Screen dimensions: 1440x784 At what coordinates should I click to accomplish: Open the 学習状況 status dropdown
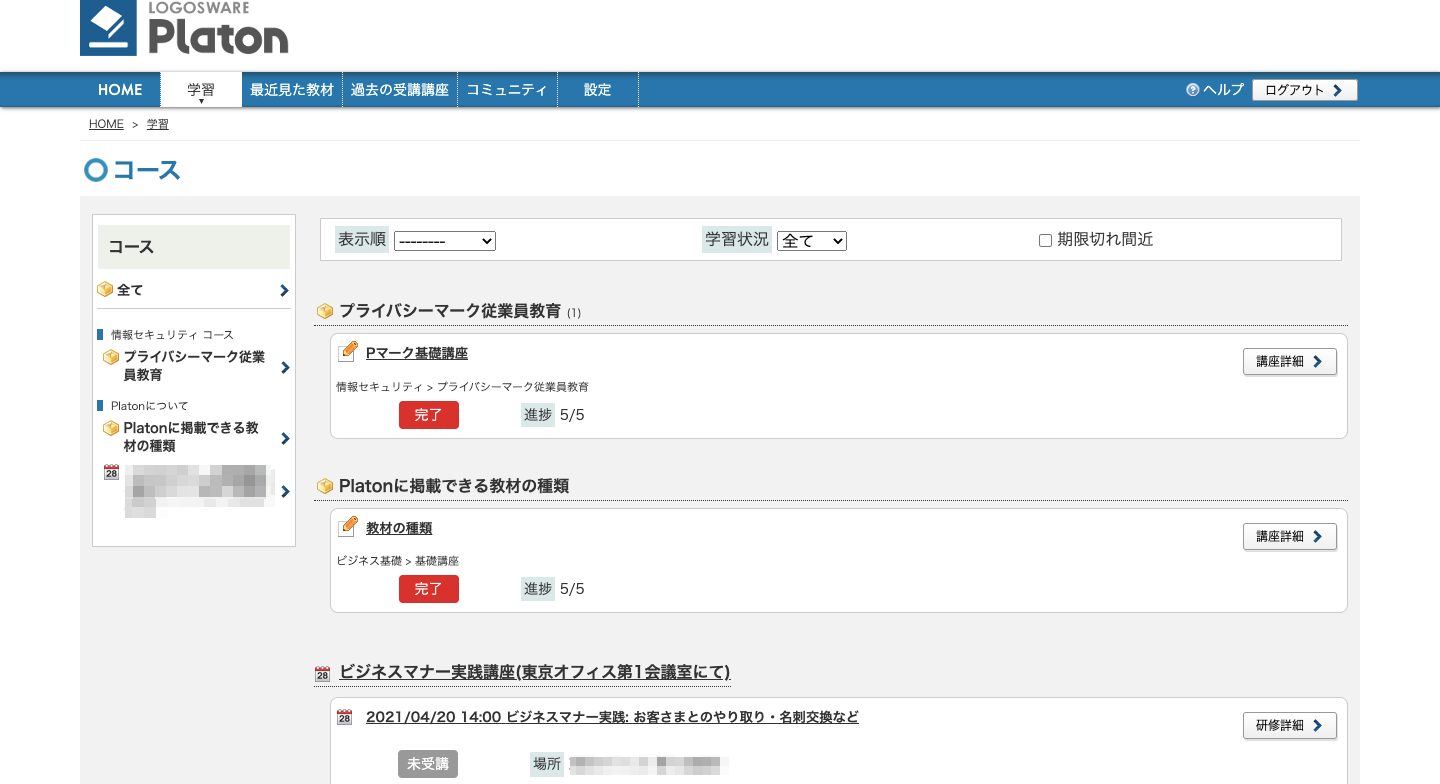[811, 241]
